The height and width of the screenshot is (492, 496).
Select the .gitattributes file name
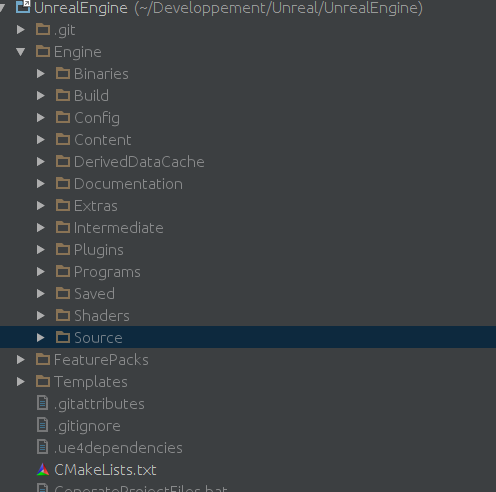[x=99, y=404]
